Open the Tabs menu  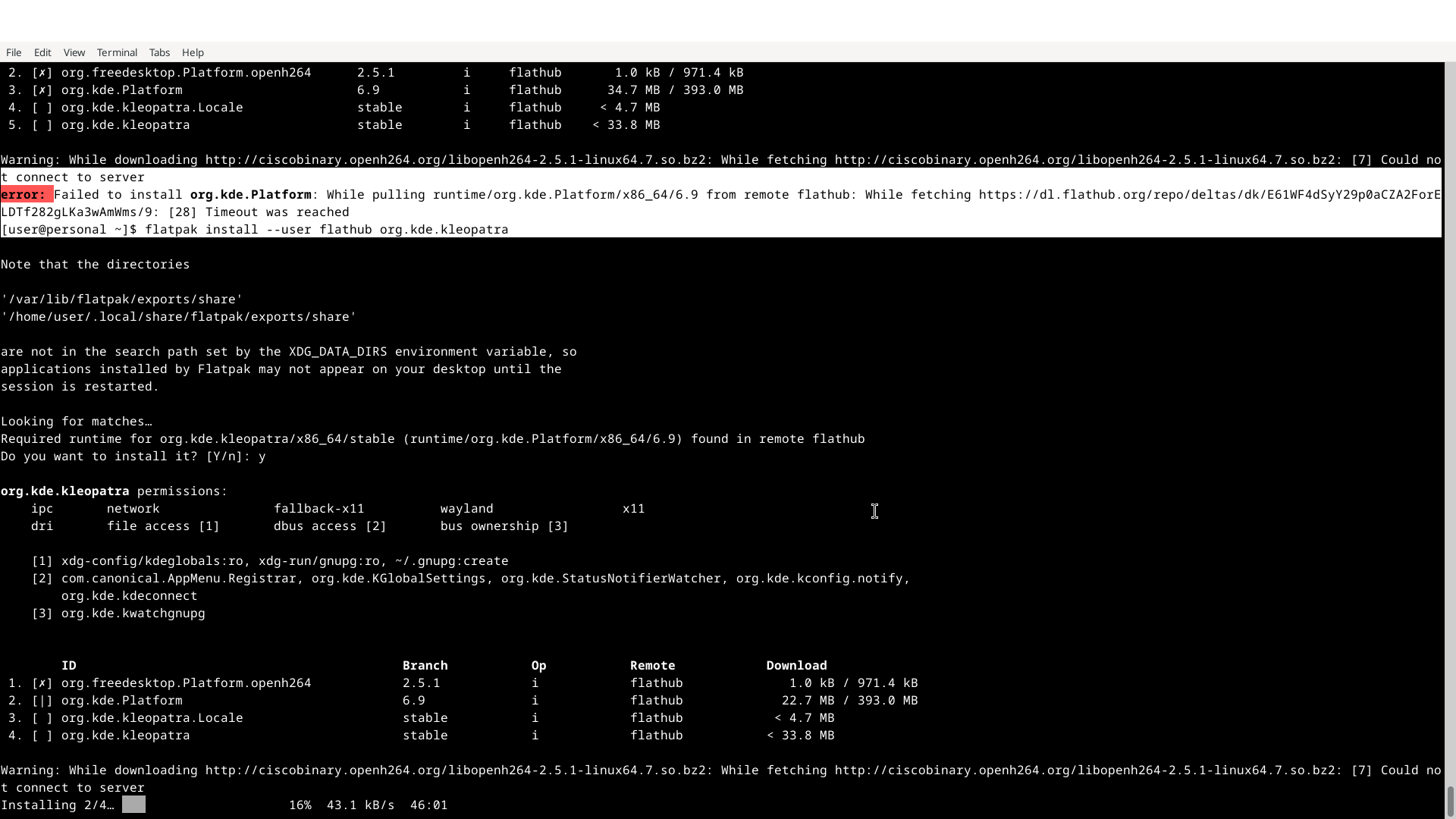pos(159,52)
